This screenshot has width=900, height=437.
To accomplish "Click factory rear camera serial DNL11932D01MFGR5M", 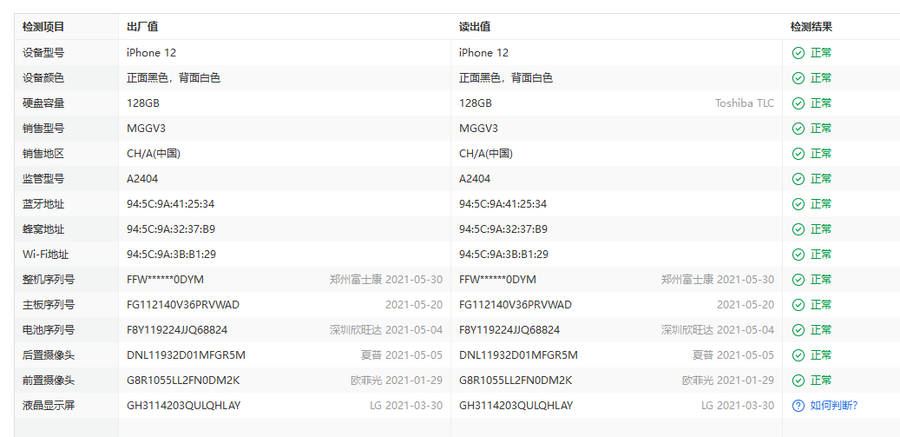I will click(186, 355).
